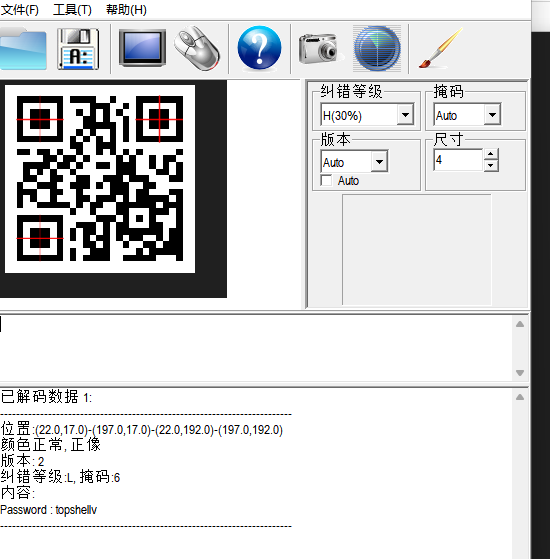Screen dimensions: 550x559
Task: Expand the 版本 Auto dropdown
Action: pyautogui.click(x=379, y=161)
